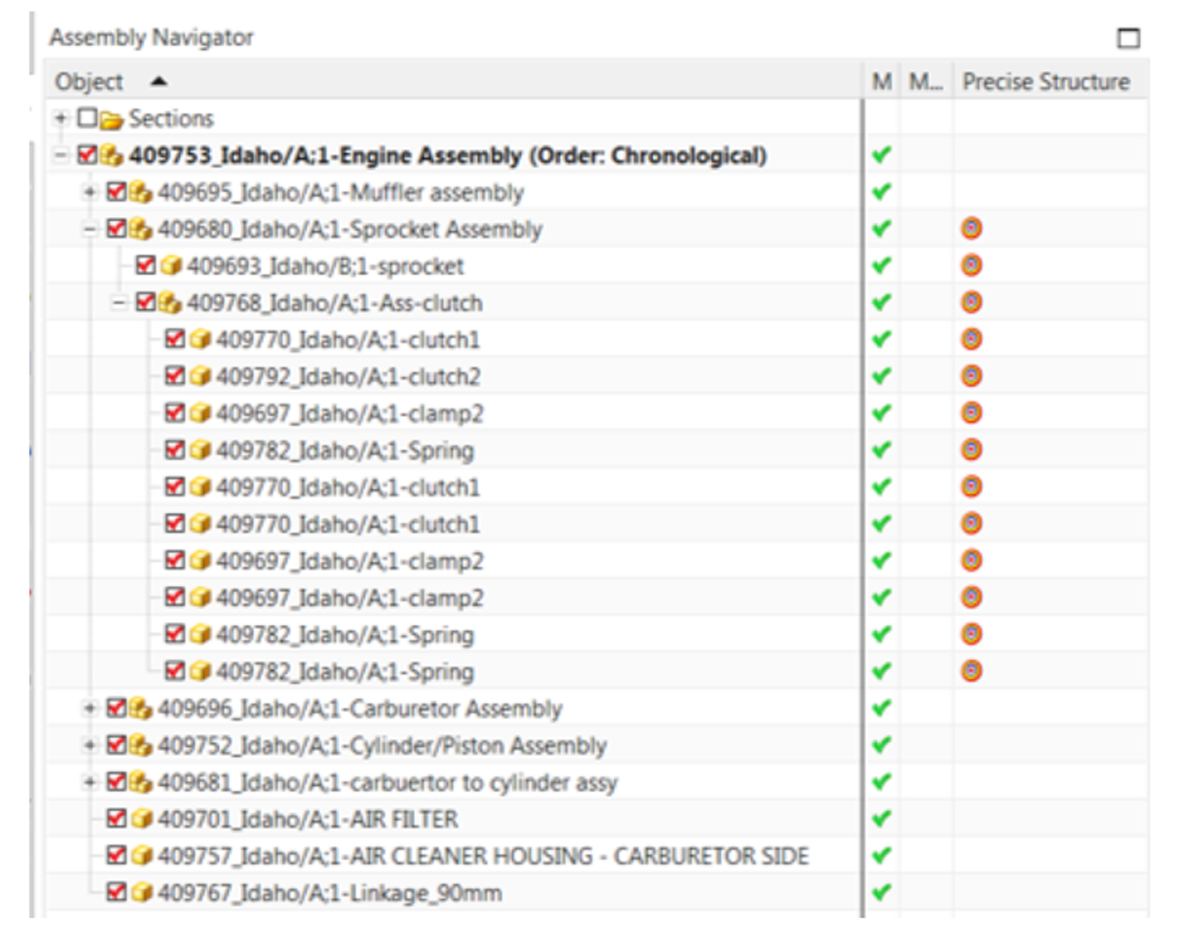Check the Sections checkbox
Viewport: 1181px width, 944px height.
pyautogui.click(x=87, y=118)
